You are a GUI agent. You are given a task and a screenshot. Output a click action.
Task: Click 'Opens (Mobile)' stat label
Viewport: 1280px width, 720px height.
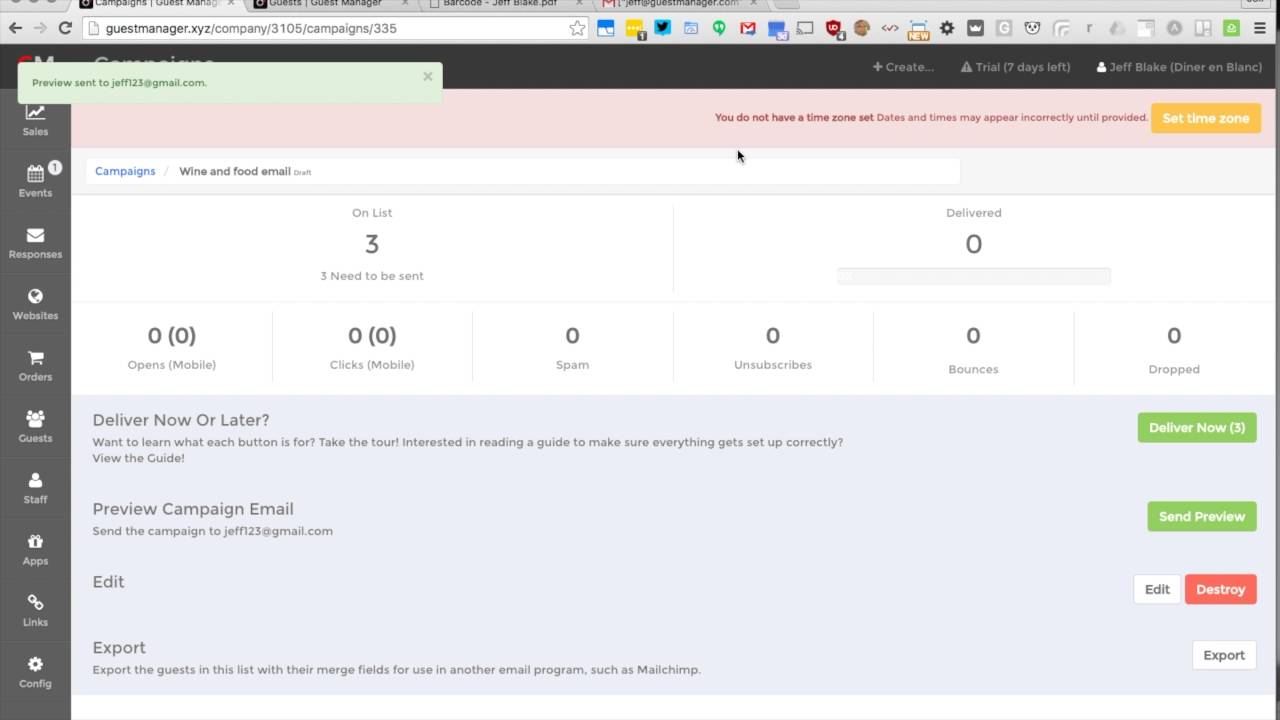[x=172, y=365]
